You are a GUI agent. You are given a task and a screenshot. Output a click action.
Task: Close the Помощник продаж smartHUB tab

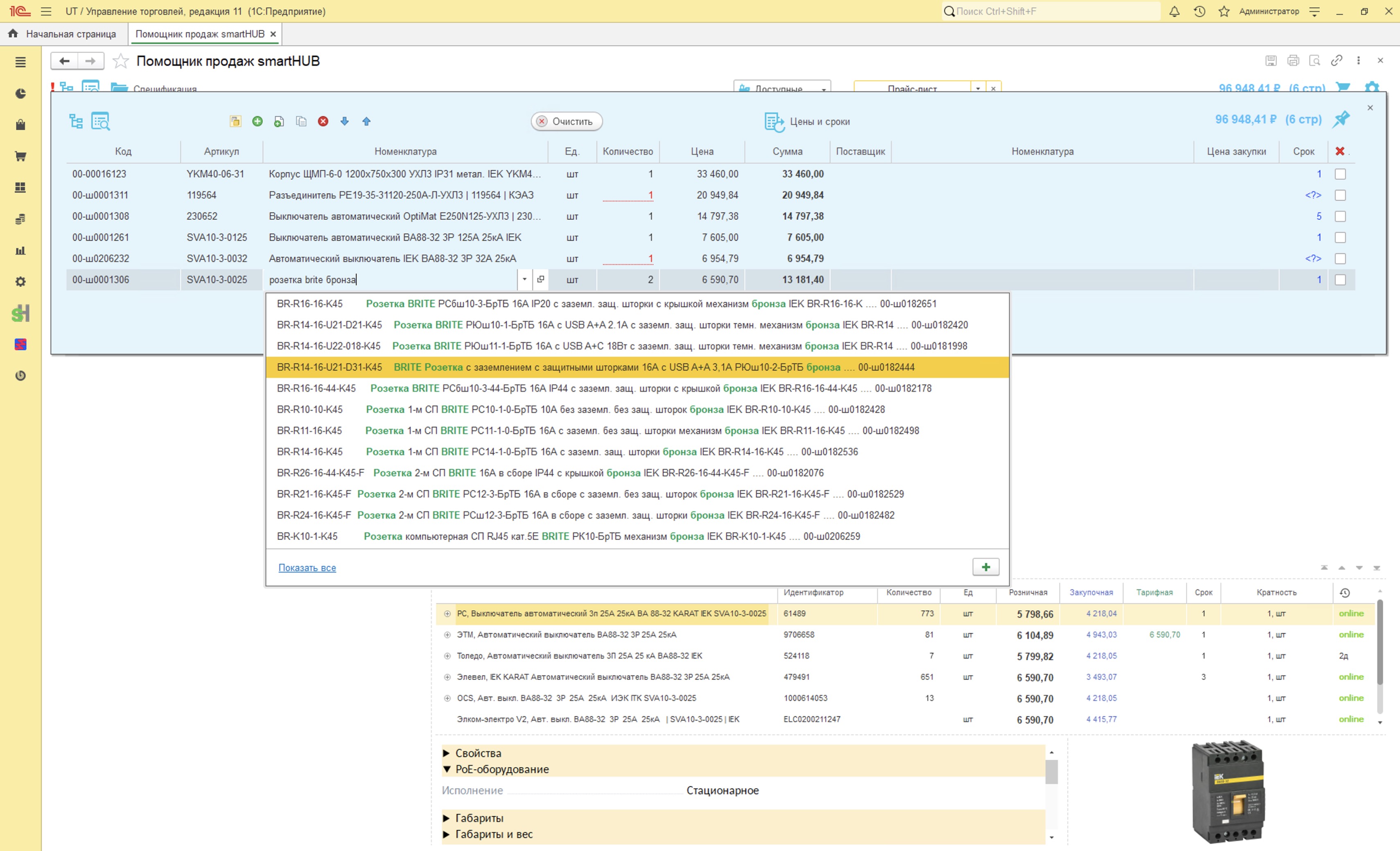273,34
